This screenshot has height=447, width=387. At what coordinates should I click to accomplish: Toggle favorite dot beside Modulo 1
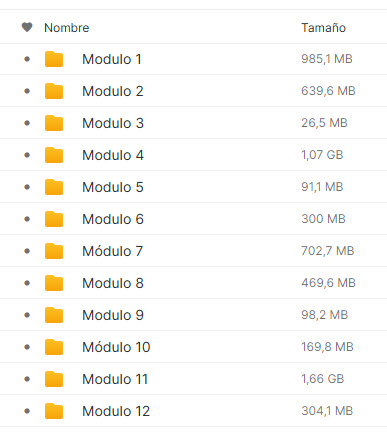[x=27, y=59]
